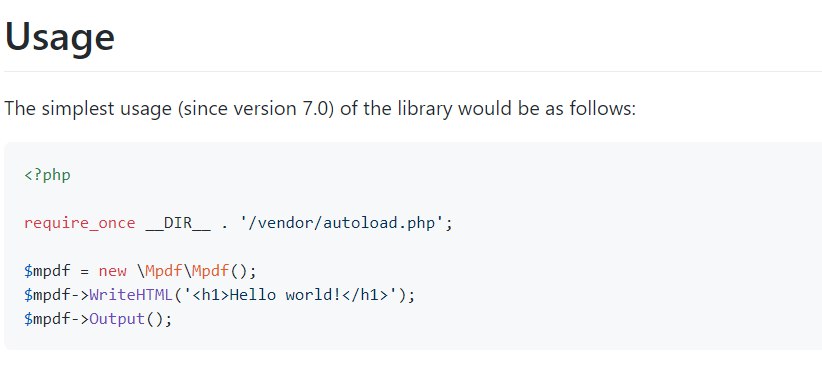
Task: Click the WriteHTML method name
Action: point(131,295)
